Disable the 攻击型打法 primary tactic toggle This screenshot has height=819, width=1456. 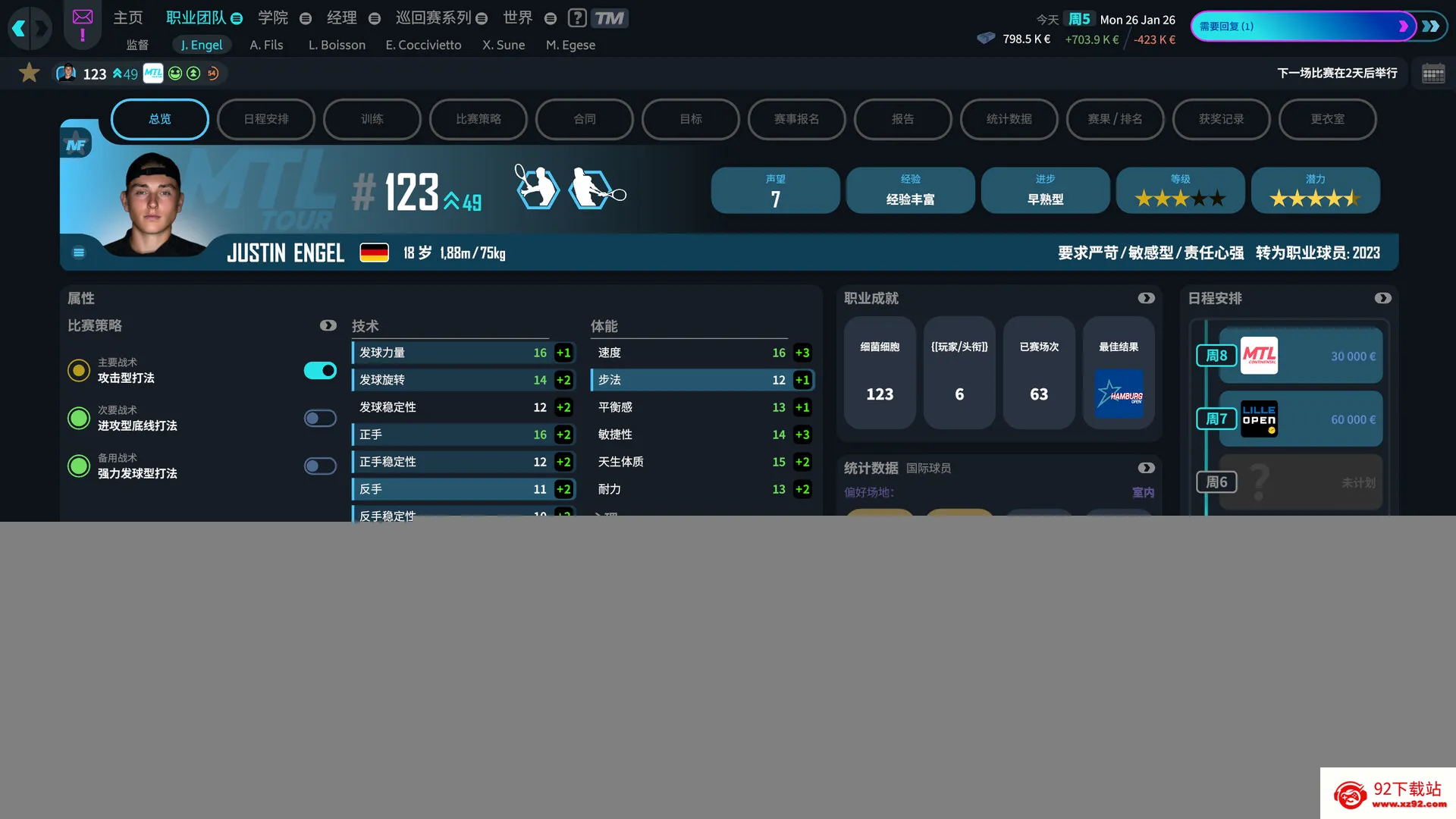point(320,370)
